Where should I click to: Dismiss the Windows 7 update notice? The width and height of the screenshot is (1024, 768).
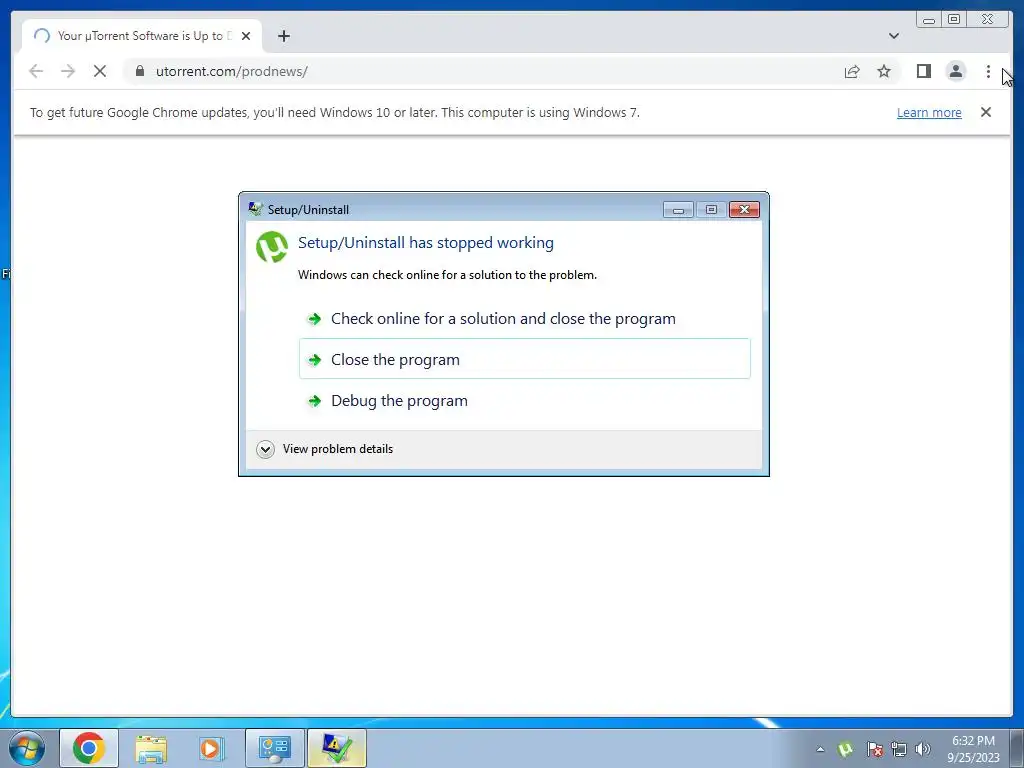[x=986, y=112]
